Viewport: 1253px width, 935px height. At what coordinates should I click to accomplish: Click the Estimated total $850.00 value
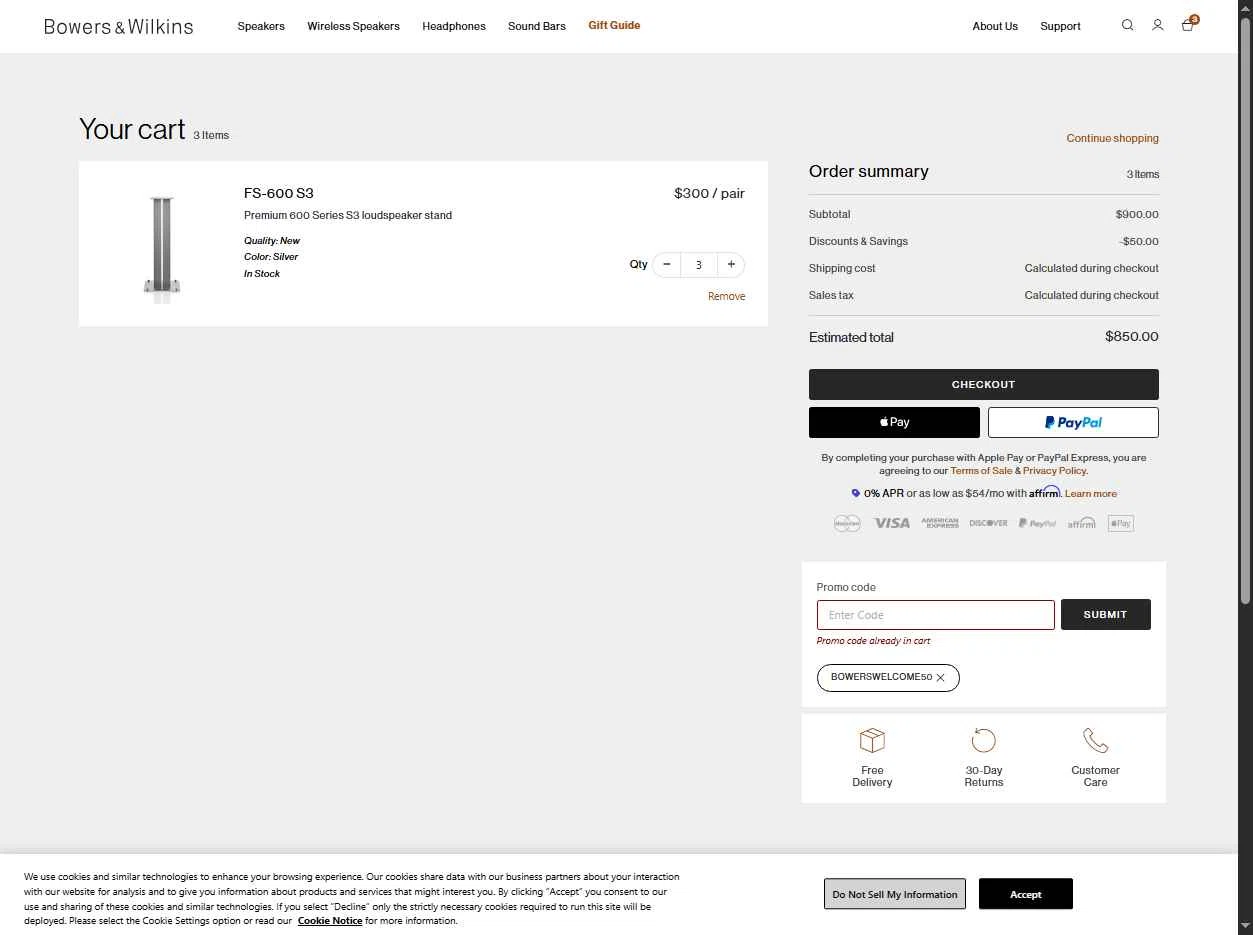click(x=1132, y=337)
